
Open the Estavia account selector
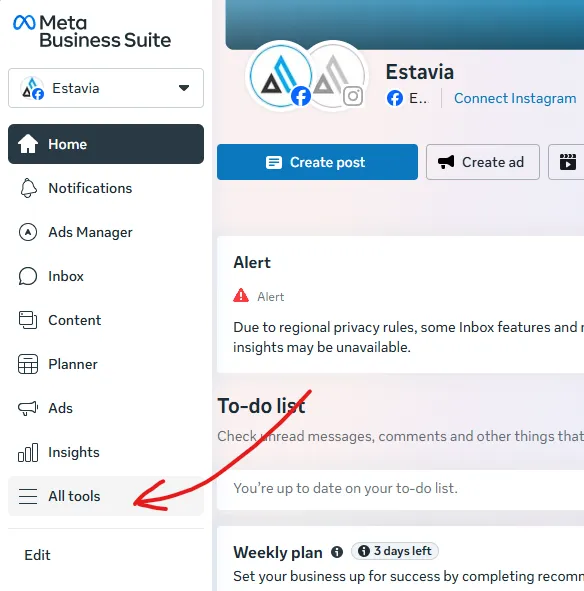pos(106,88)
